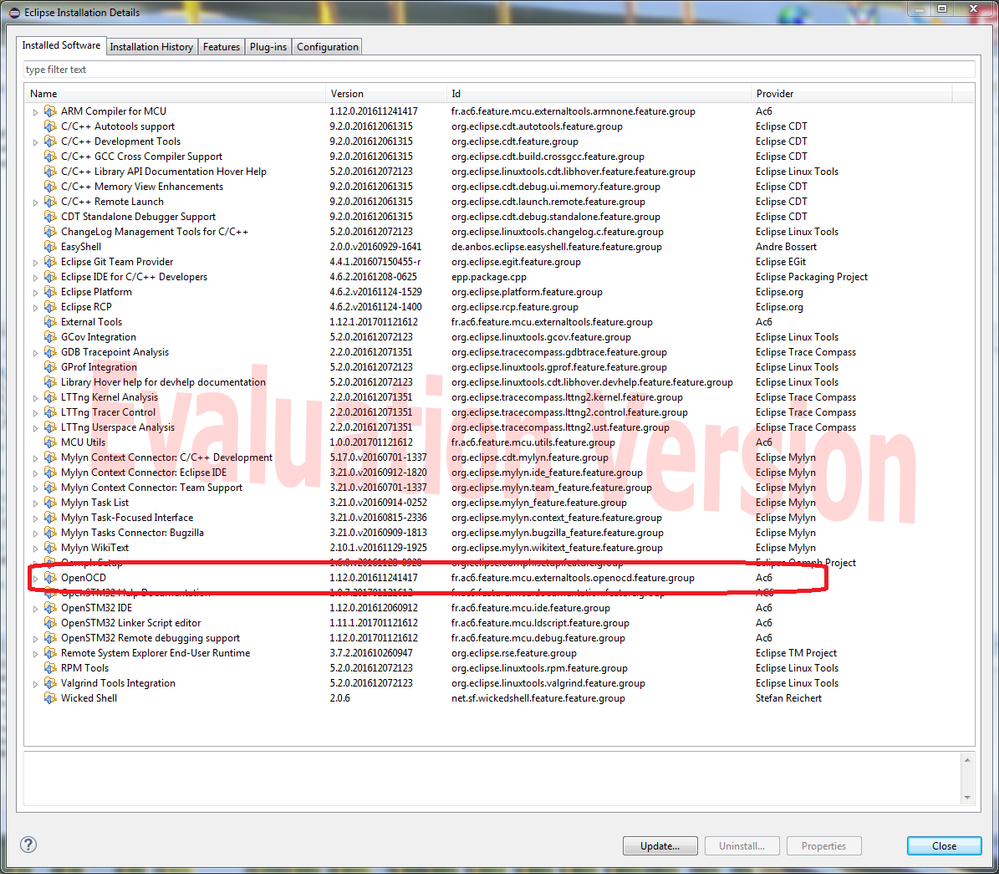Sort by the Name column header
999x874 pixels.
175,94
